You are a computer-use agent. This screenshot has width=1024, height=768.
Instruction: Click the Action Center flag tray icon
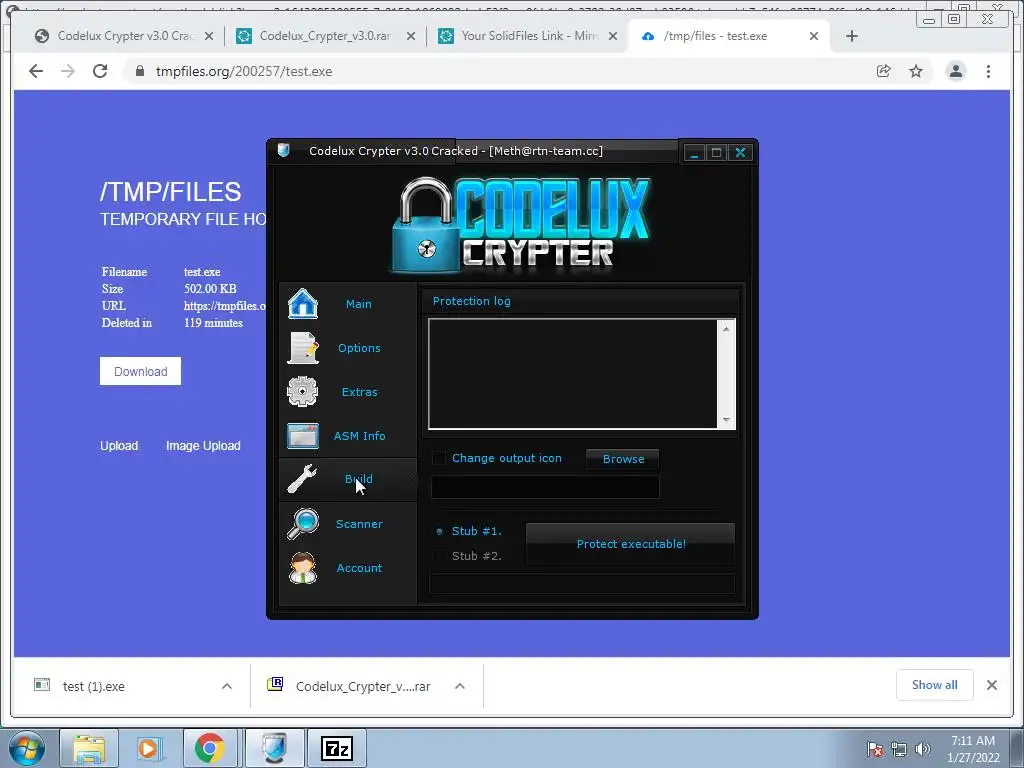click(874, 749)
